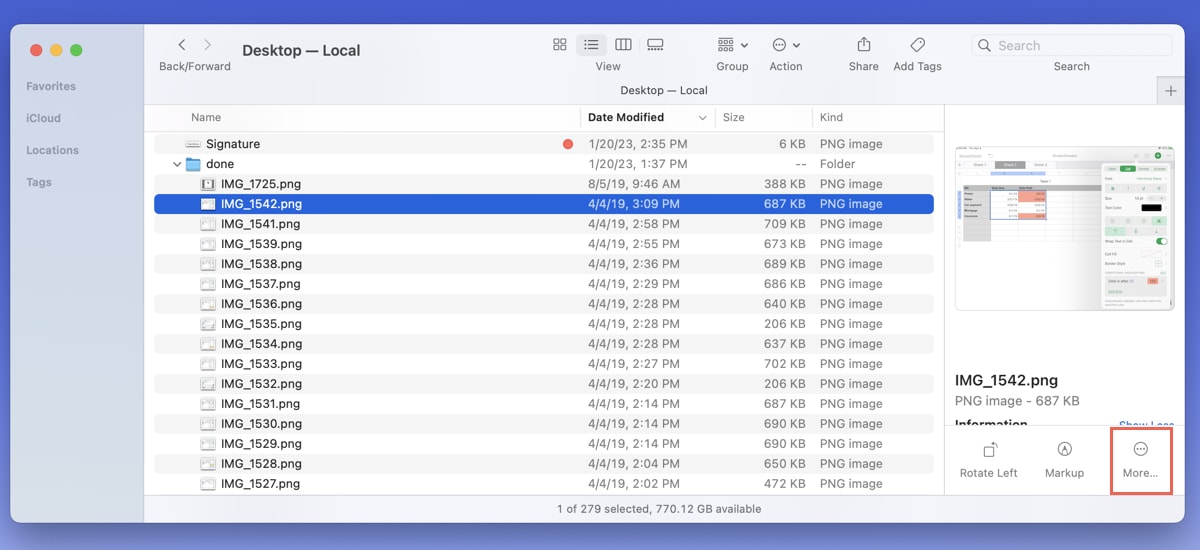Click into the Search field
The width and height of the screenshot is (1200, 550).
tap(1071, 45)
